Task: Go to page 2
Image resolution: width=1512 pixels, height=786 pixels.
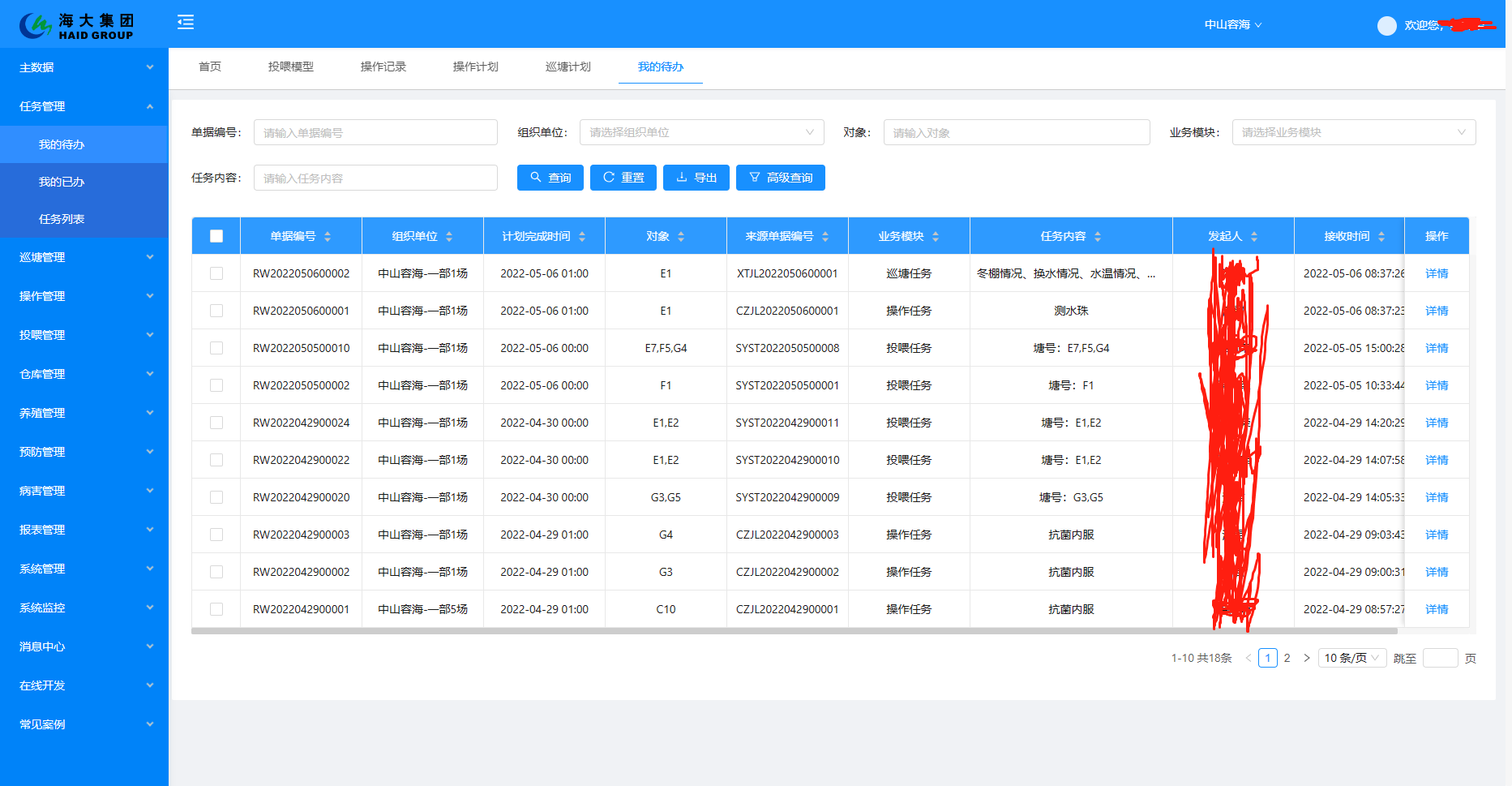Action: pyautogui.click(x=1287, y=658)
